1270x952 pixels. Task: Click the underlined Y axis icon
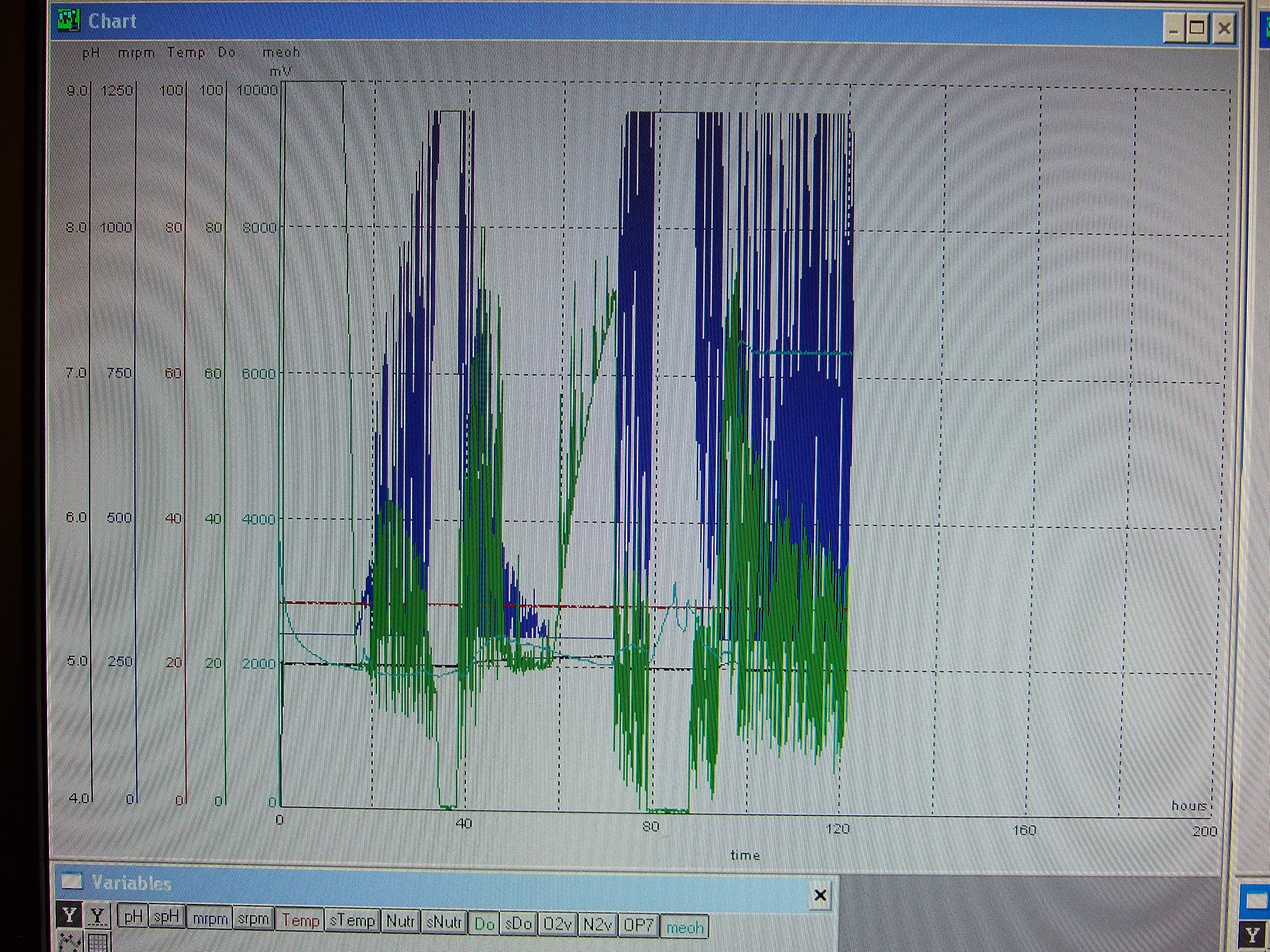click(x=98, y=915)
